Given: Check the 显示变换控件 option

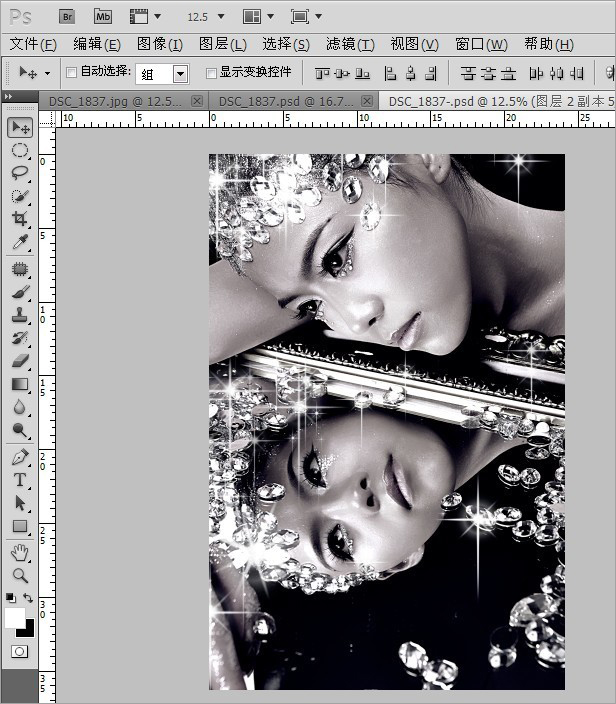Looking at the screenshot, I should (x=210, y=73).
